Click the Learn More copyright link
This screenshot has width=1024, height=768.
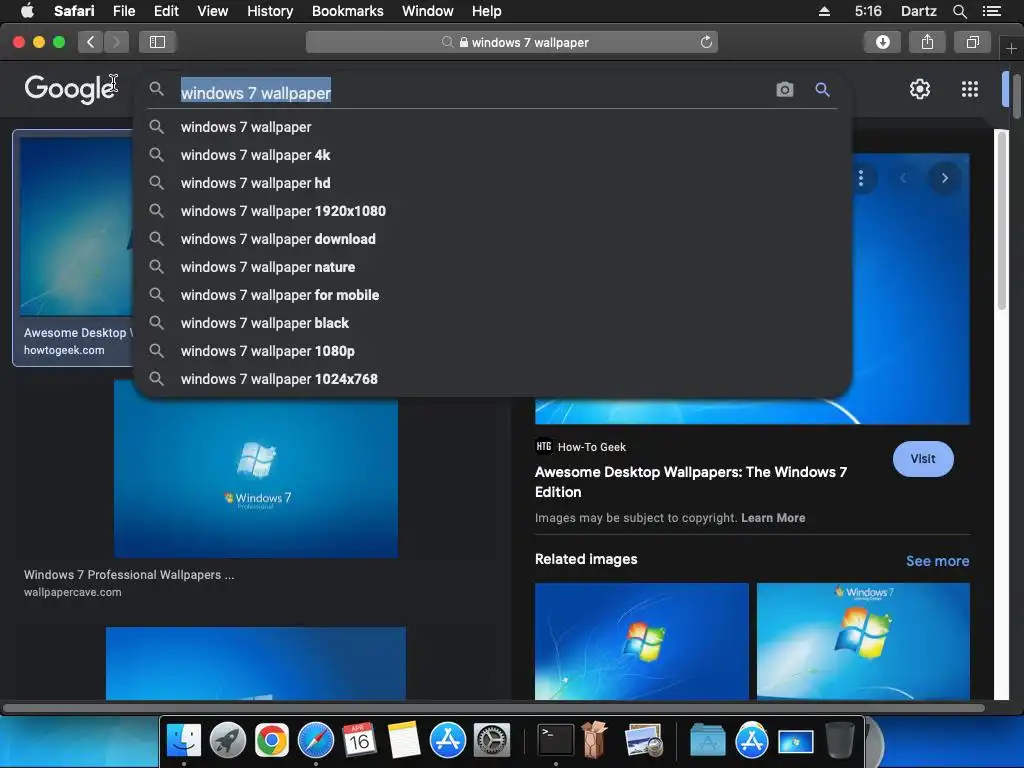773,518
